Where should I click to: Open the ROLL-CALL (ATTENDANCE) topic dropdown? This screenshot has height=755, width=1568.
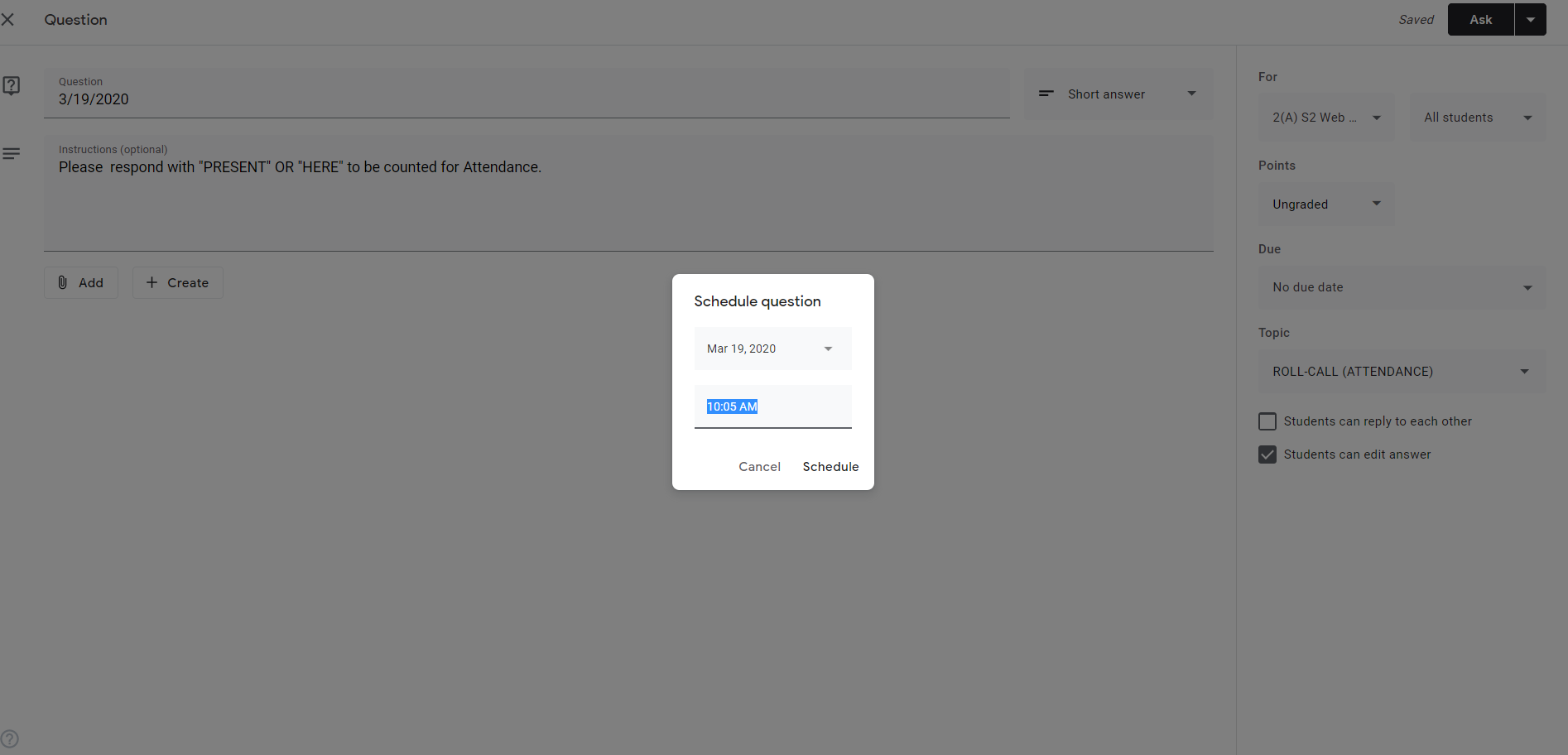[x=1401, y=372]
